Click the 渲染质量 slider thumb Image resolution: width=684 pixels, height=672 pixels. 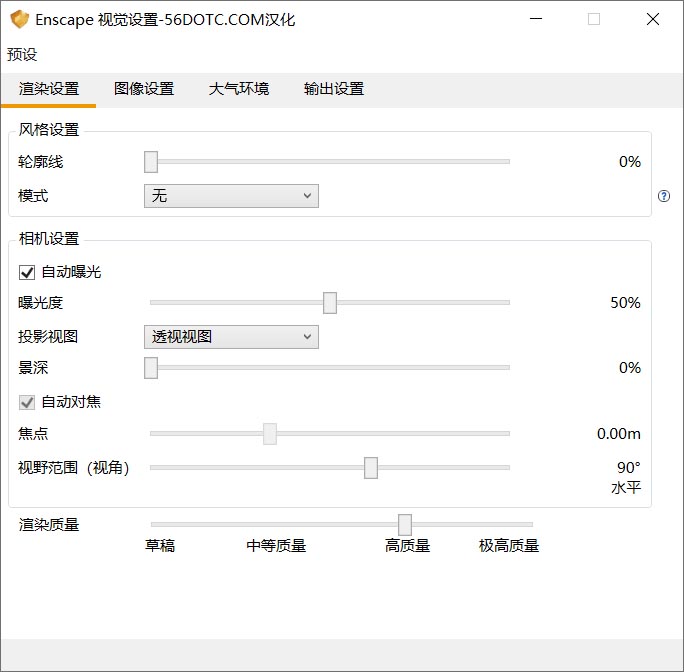tap(405, 524)
